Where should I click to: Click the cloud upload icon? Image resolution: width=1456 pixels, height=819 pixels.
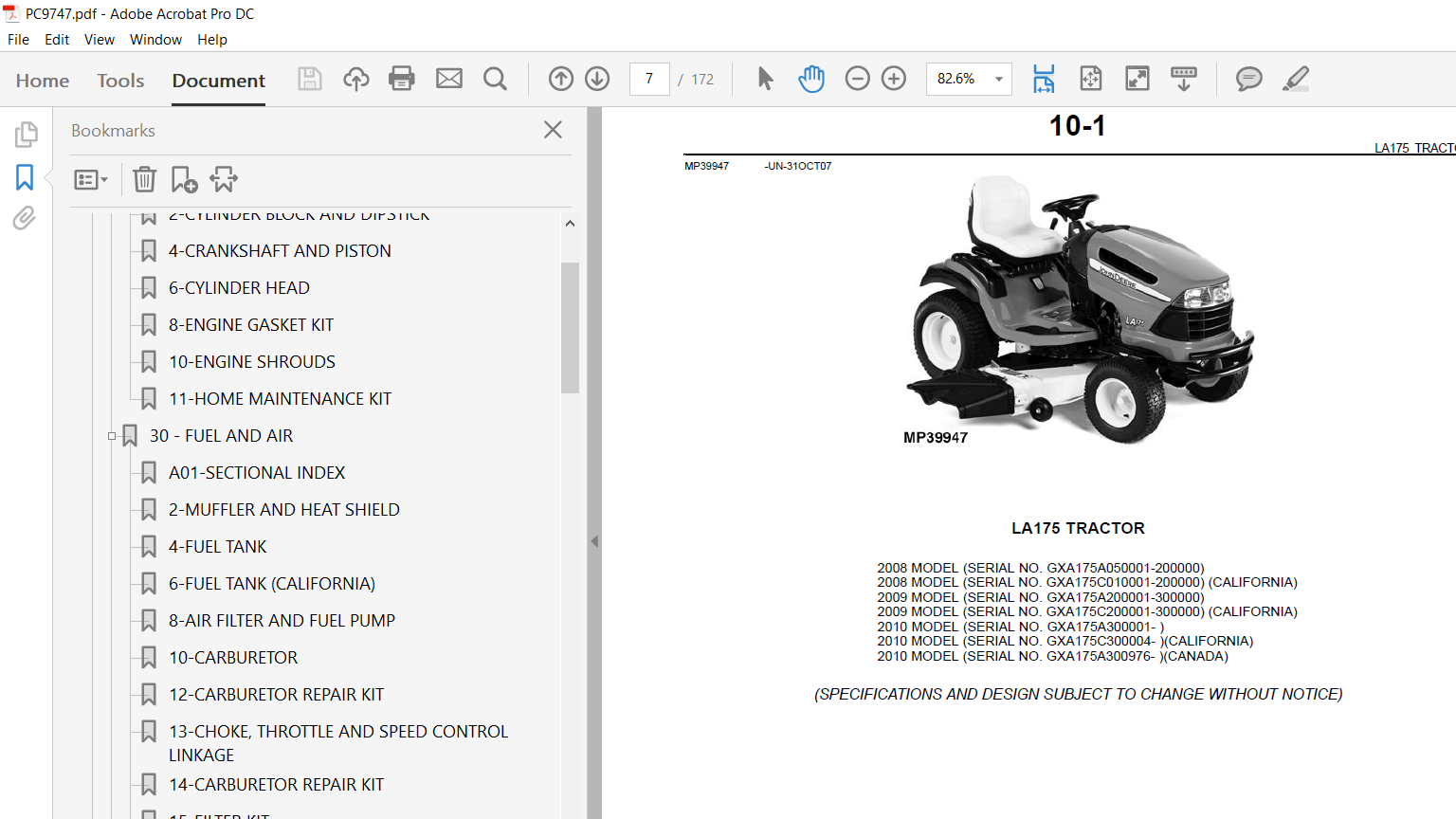coord(356,79)
